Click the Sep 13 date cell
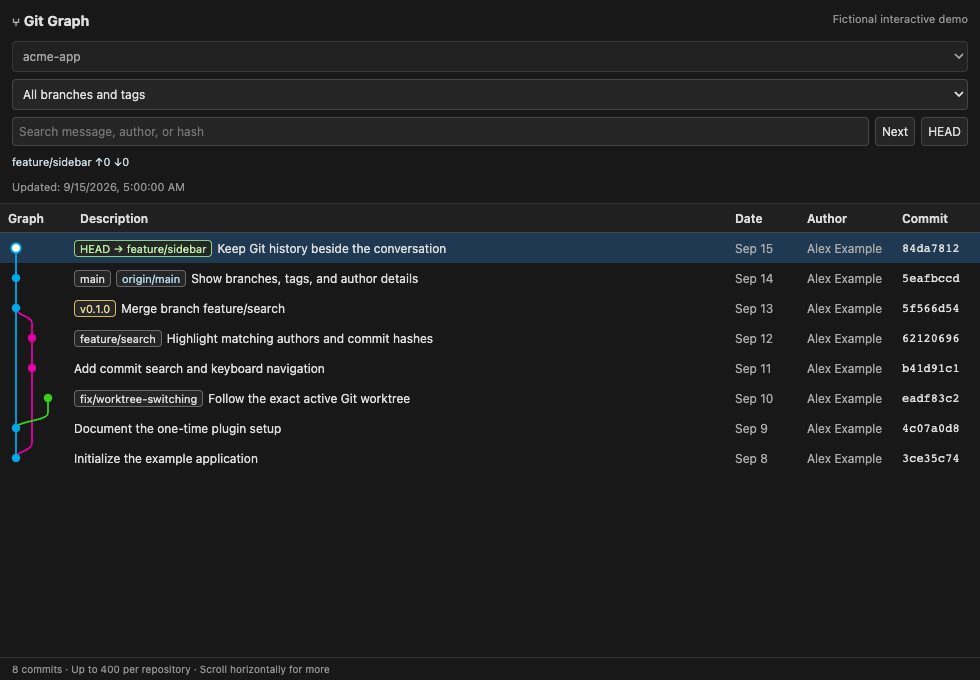980x680 pixels. tap(754, 309)
